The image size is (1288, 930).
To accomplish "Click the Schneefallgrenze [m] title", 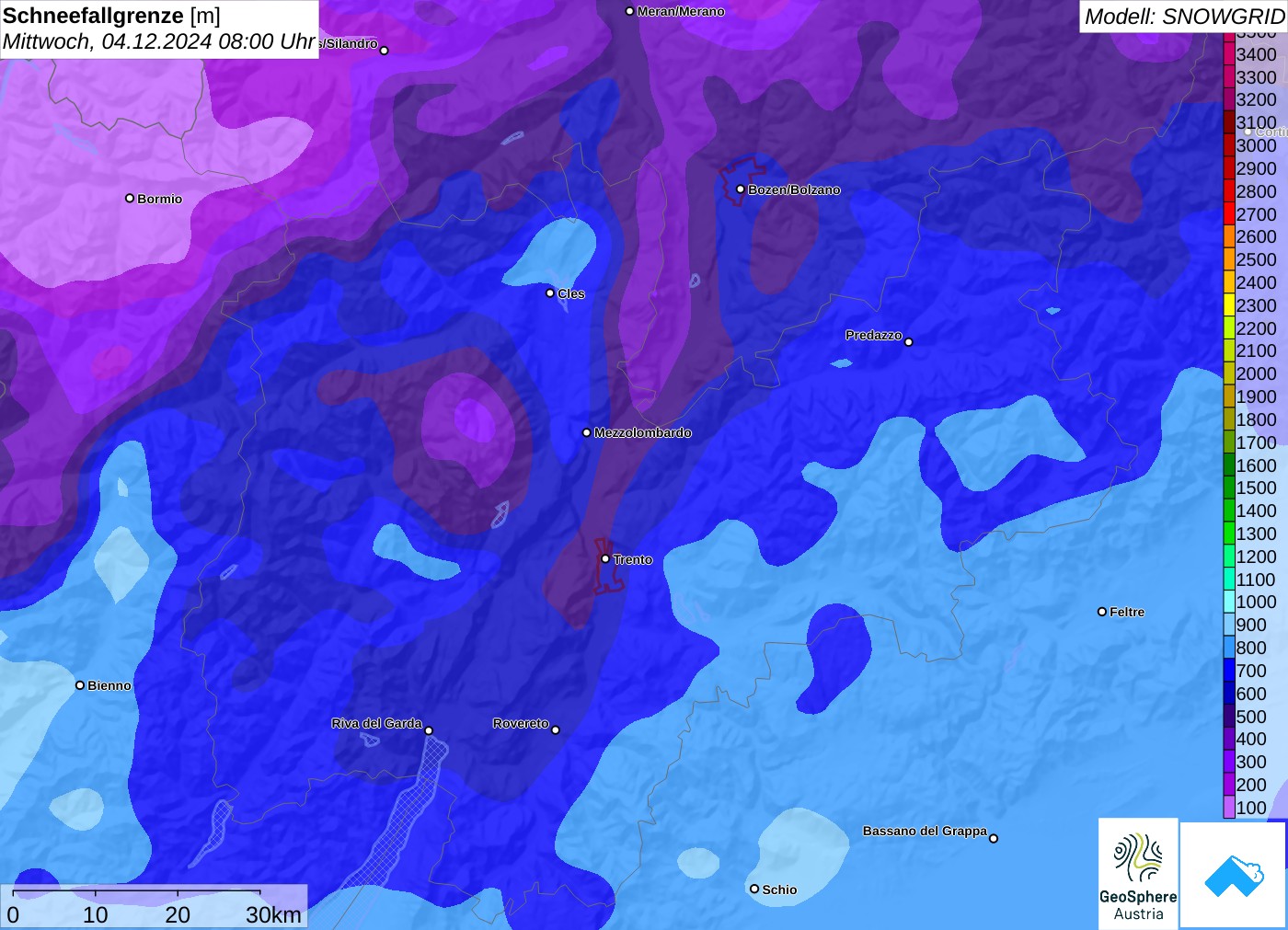I will tap(111, 16).
